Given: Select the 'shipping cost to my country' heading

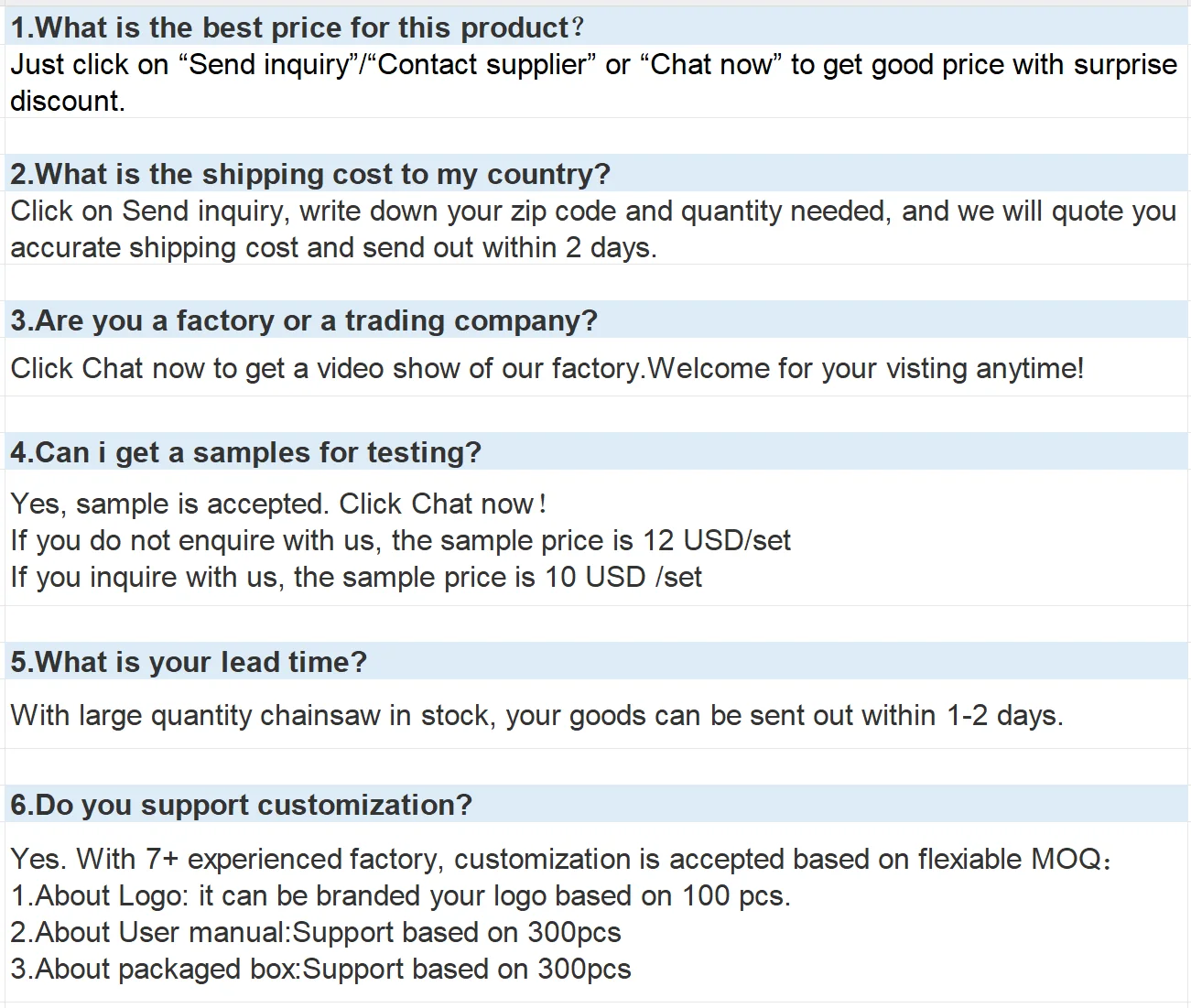Looking at the screenshot, I should pyautogui.click(x=310, y=174).
